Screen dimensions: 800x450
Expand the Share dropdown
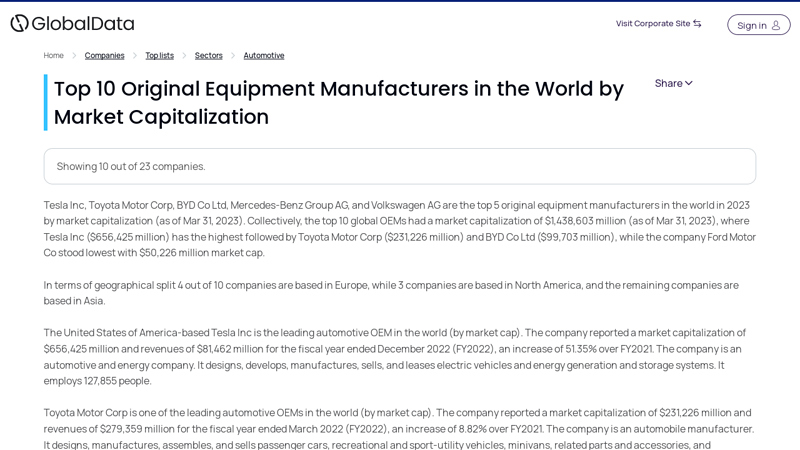(673, 83)
